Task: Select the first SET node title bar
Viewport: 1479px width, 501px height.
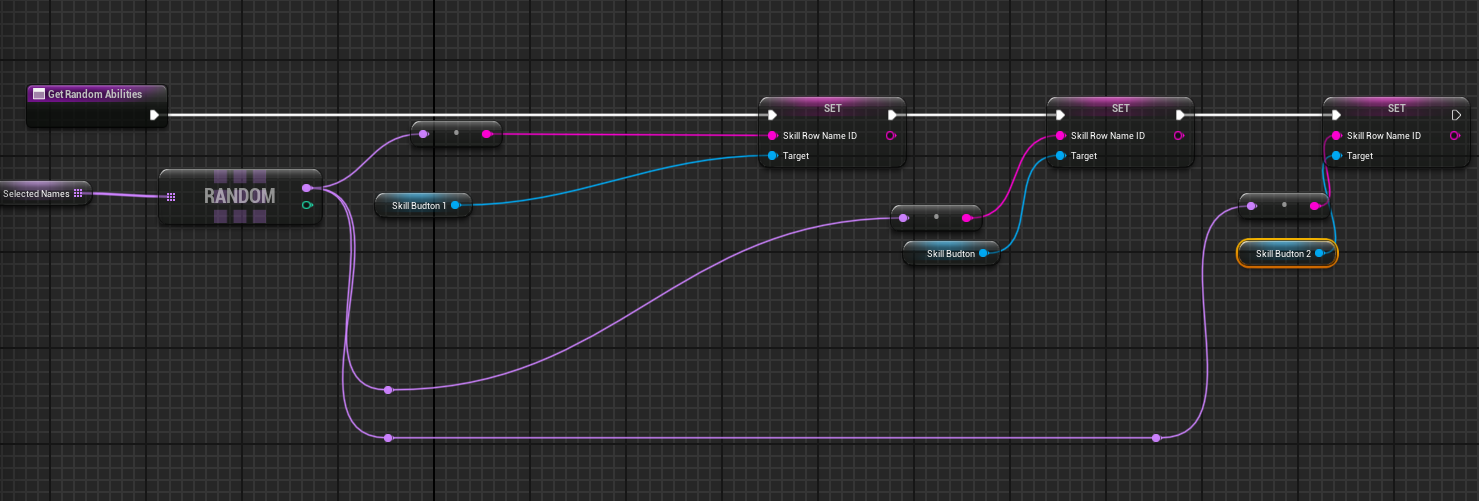Action: (832, 107)
